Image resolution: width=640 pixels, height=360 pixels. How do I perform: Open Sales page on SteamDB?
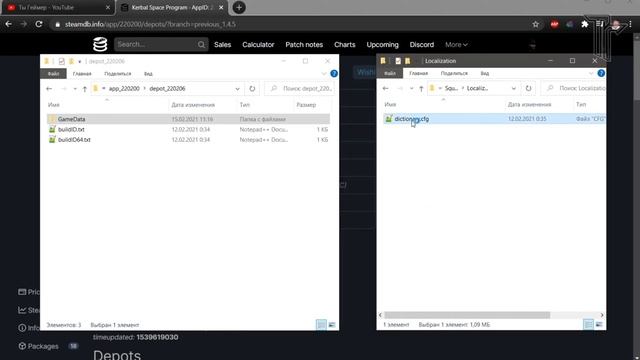222,44
